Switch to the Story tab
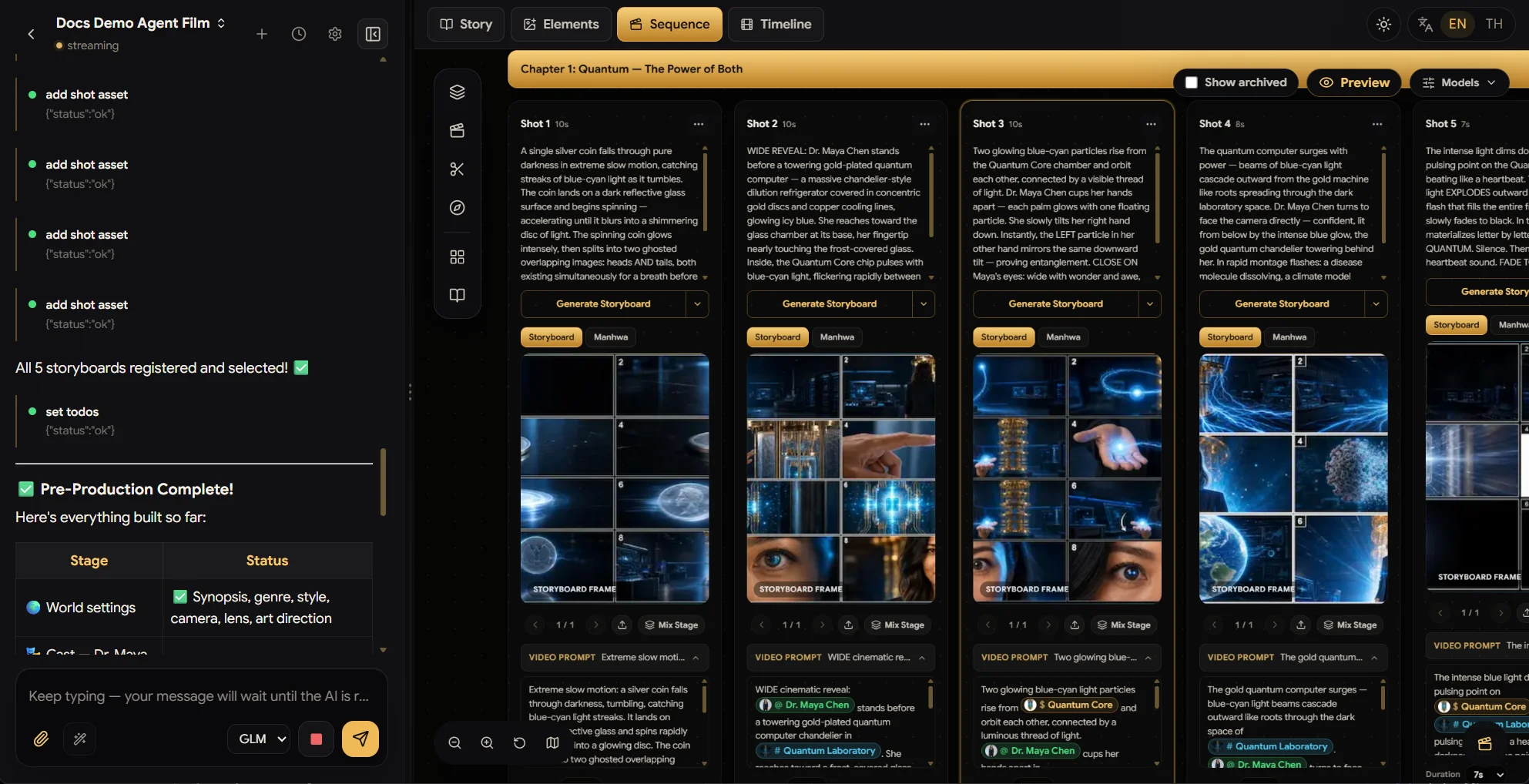This screenshot has height=784, width=1529. click(466, 24)
